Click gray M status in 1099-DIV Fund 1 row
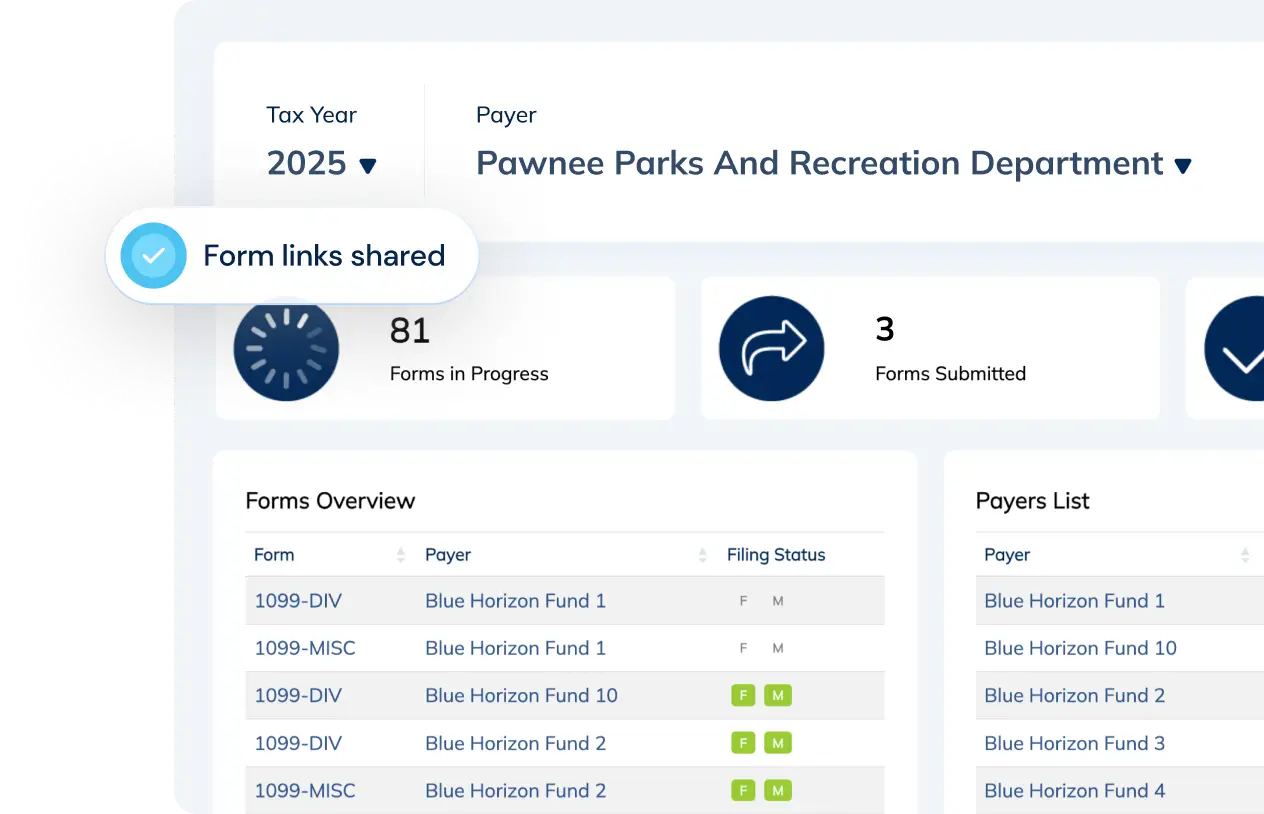The image size is (1264, 814). 778,601
